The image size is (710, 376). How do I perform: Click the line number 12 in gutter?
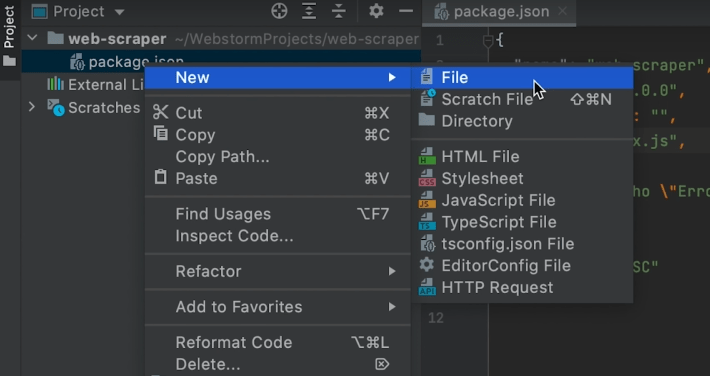point(436,318)
